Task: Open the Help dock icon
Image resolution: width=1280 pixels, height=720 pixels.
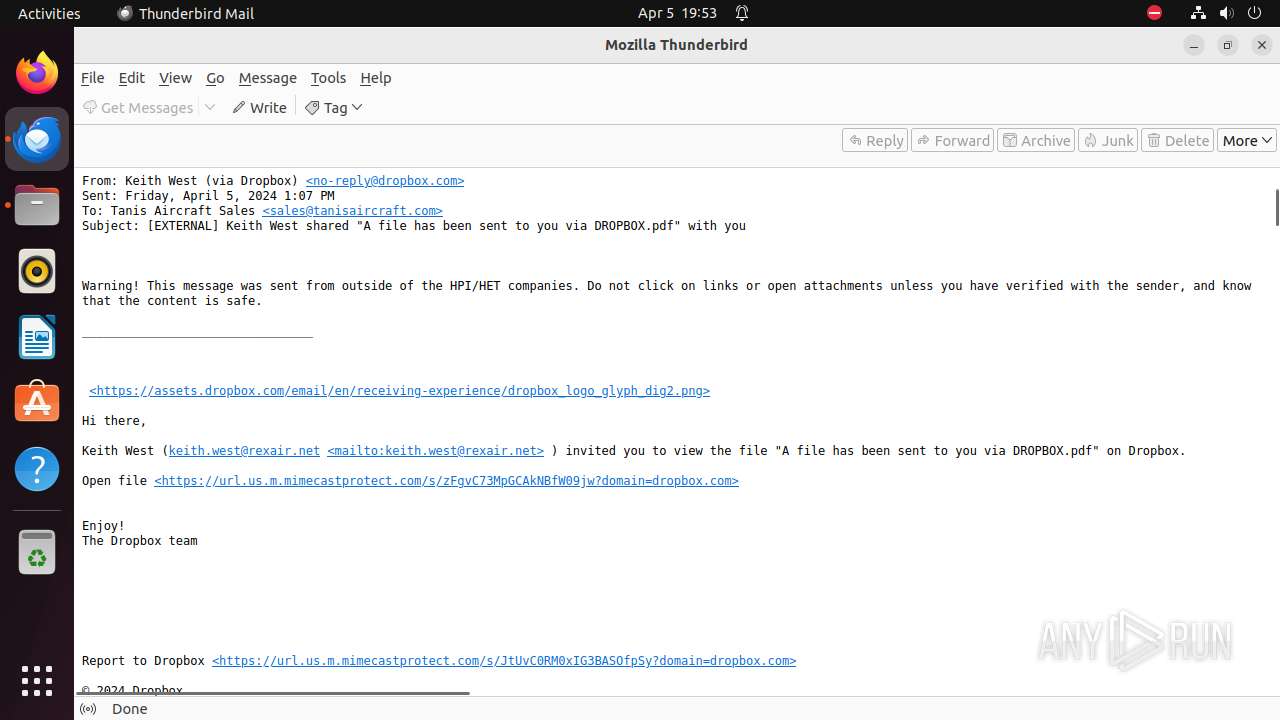Action: [x=37, y=468]
